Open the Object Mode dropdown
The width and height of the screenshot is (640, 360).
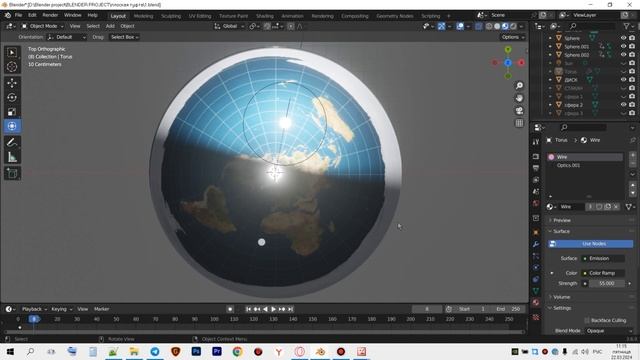42,26
